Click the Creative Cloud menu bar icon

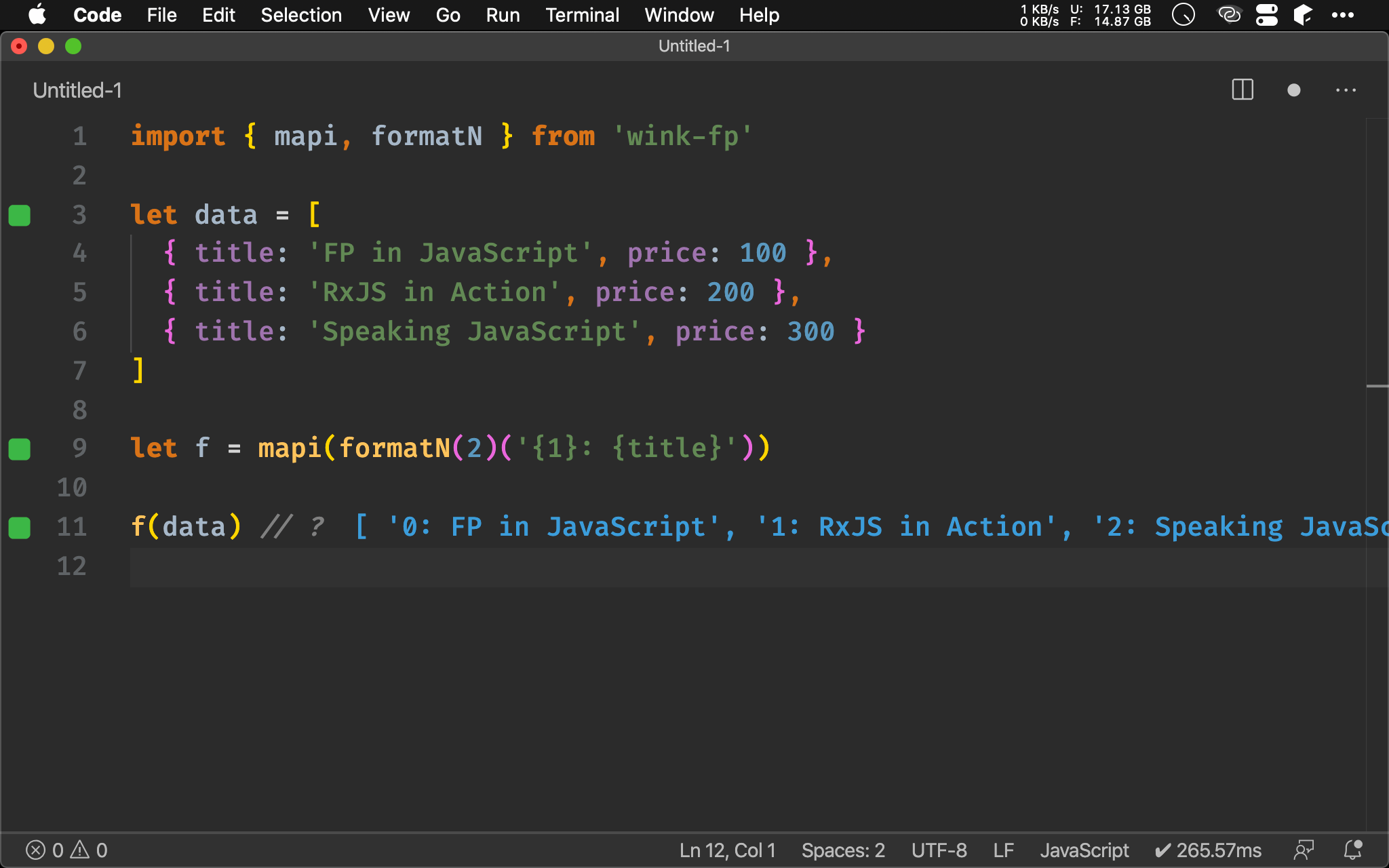click(x=1229, y=14)
